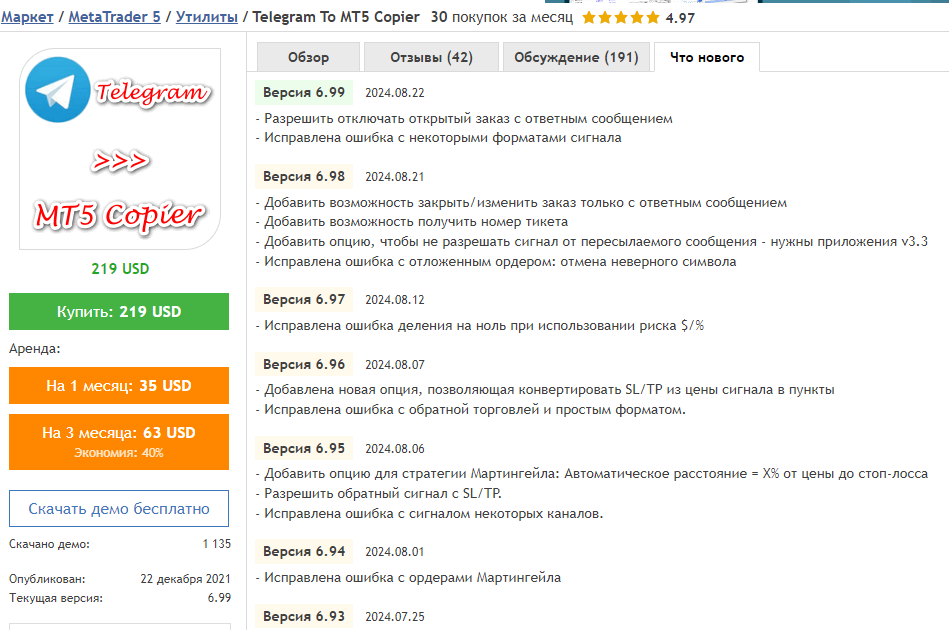
Task: Click the Версия 6.96 label
Action: tap(304, 364)
